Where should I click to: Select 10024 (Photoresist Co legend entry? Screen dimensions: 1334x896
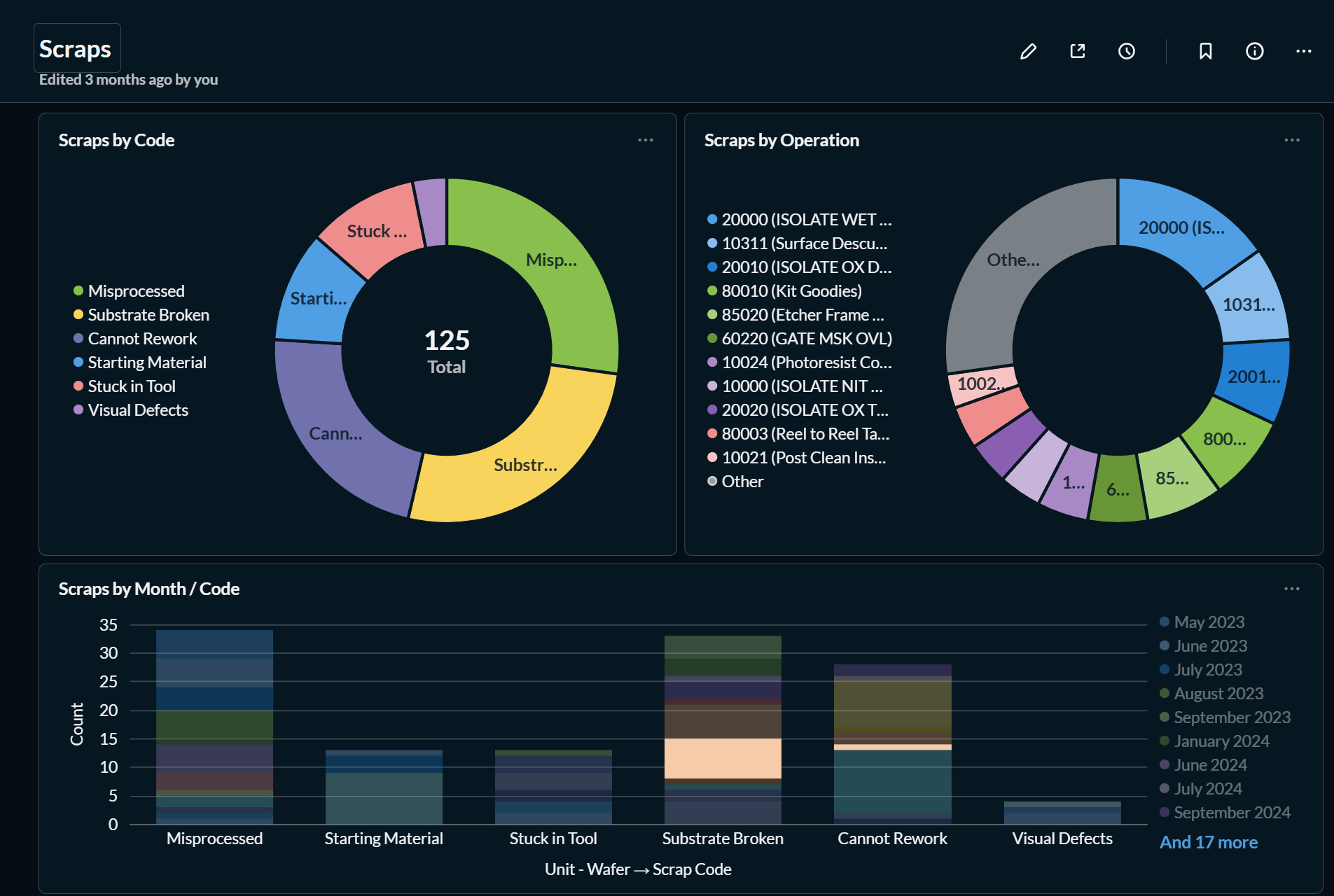(x=800, y=362)
